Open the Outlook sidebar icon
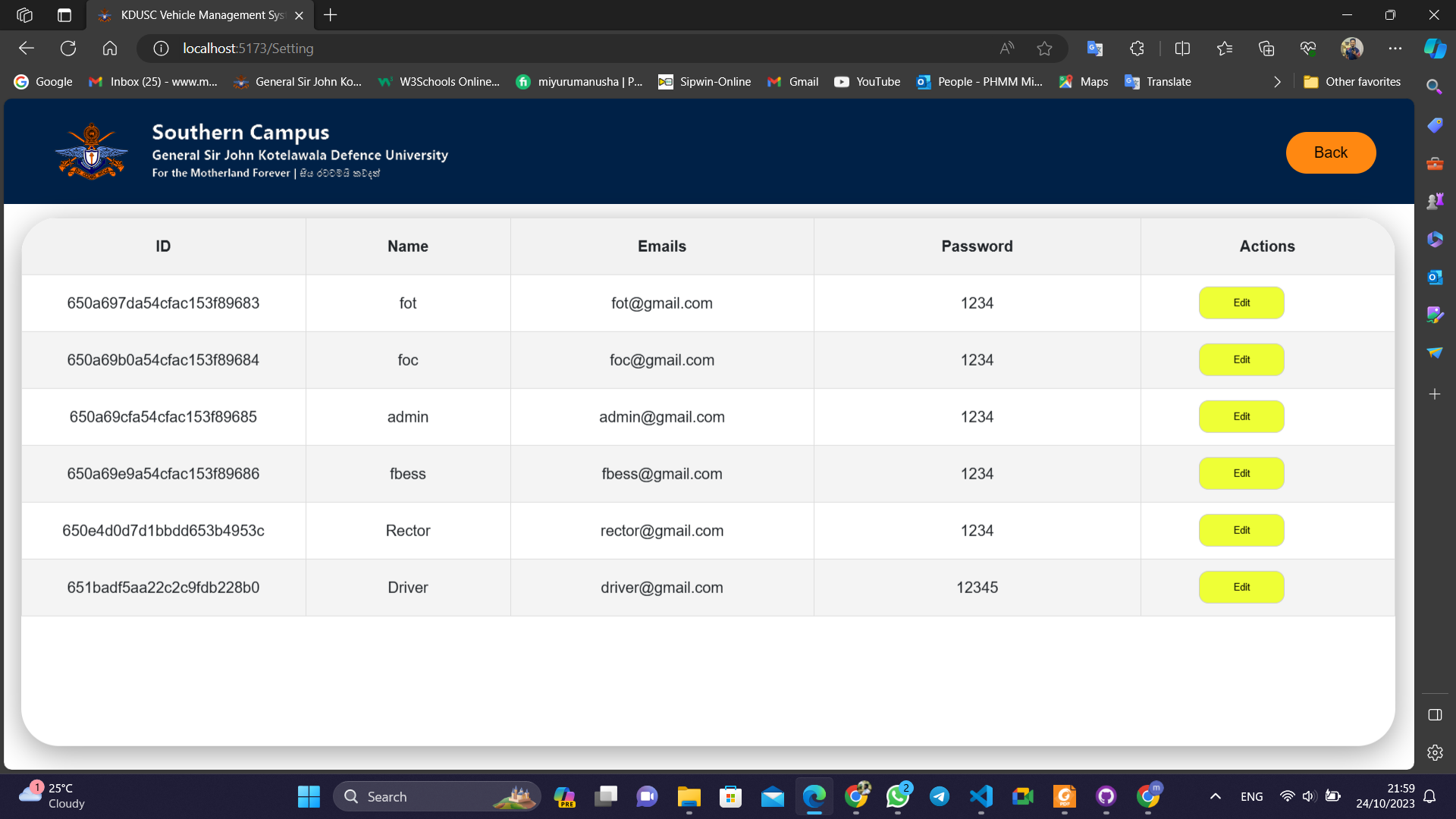The image size is (1456, 819). pyautogui.click(x=1435, y=278)
